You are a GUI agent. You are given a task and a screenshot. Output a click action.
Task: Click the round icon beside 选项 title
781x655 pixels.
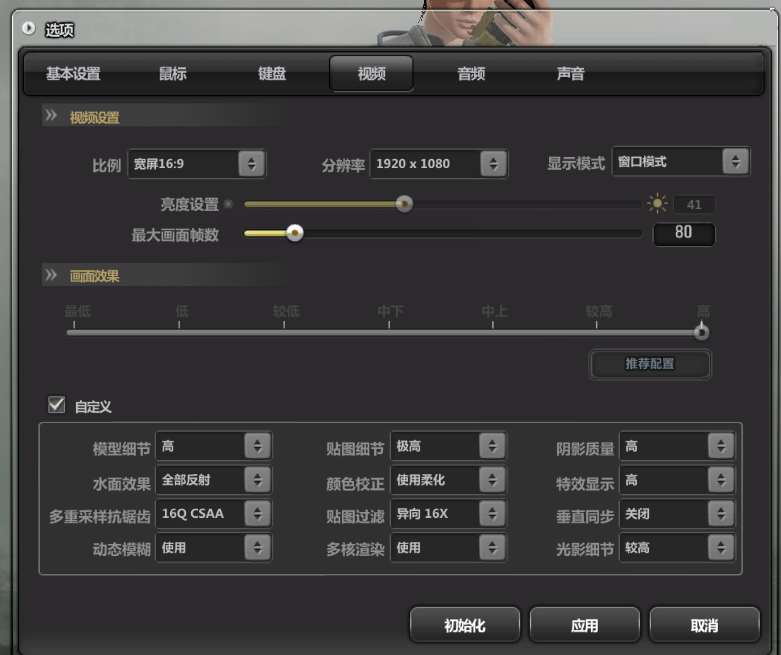[28, 30]
